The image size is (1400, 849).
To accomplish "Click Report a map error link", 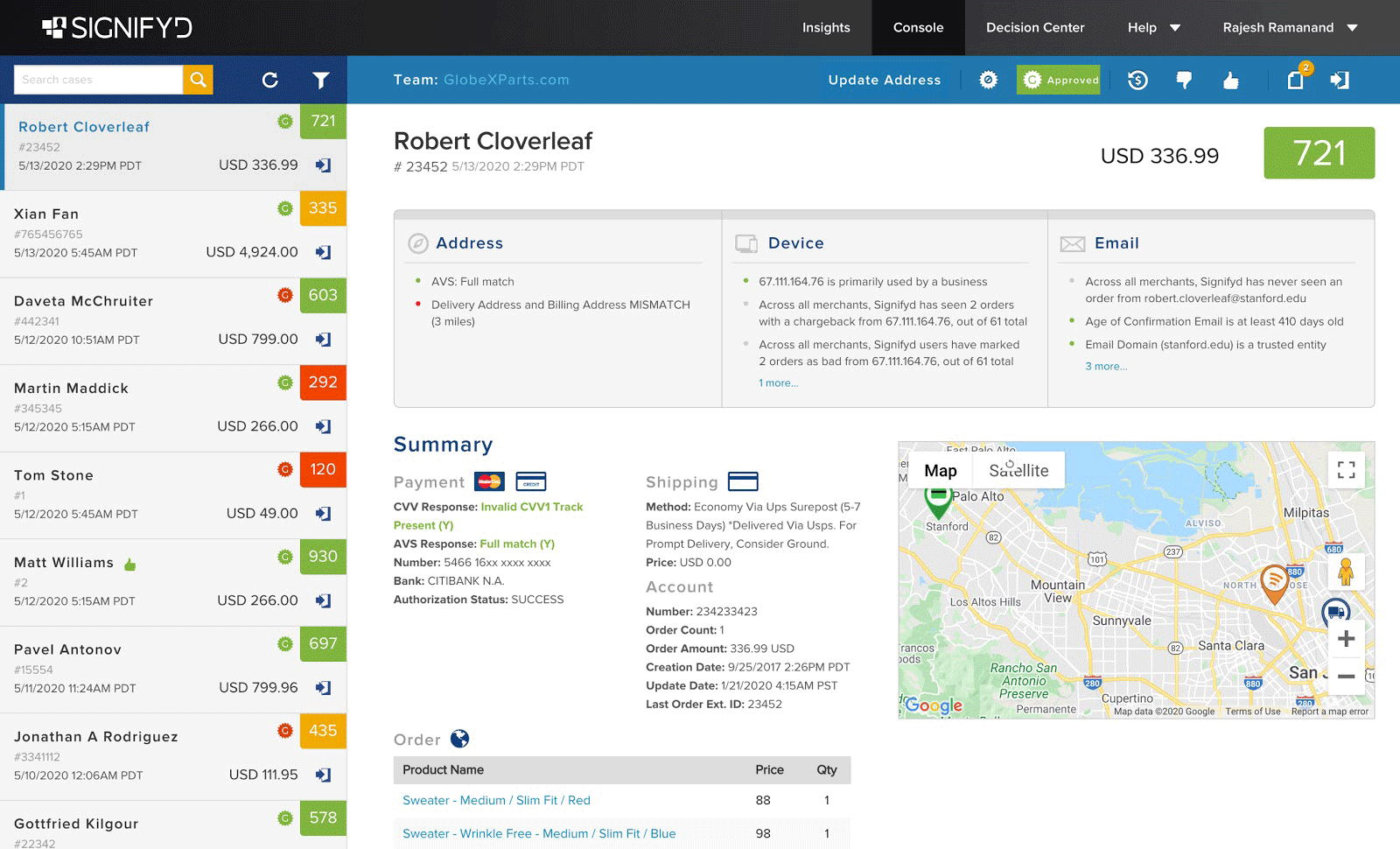I will 1330,712.
